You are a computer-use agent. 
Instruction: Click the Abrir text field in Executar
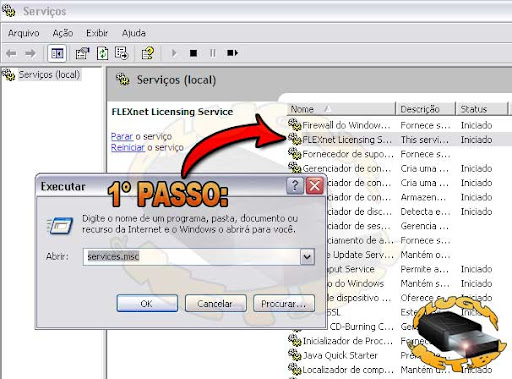192,257
